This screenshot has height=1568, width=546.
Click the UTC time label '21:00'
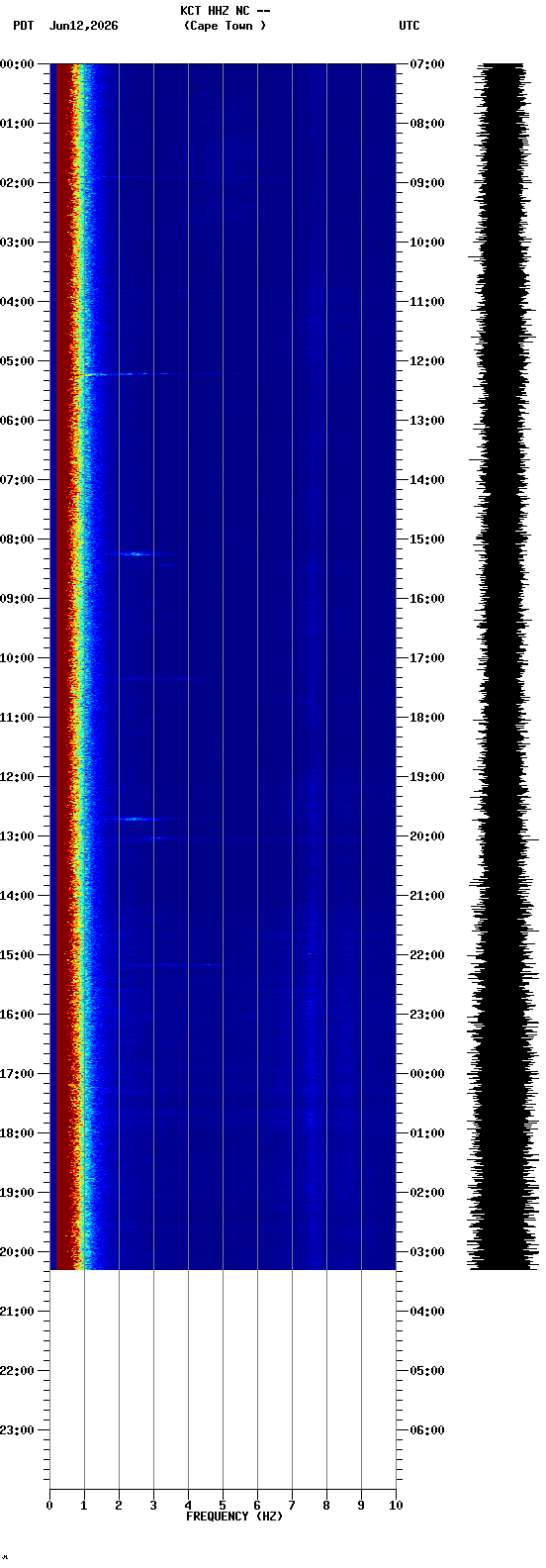click(427, 896)
